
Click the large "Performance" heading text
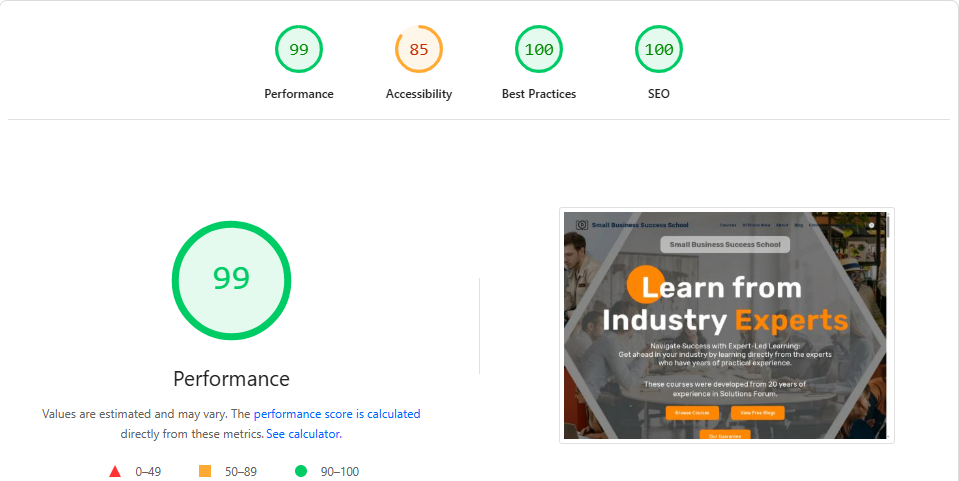231,379
